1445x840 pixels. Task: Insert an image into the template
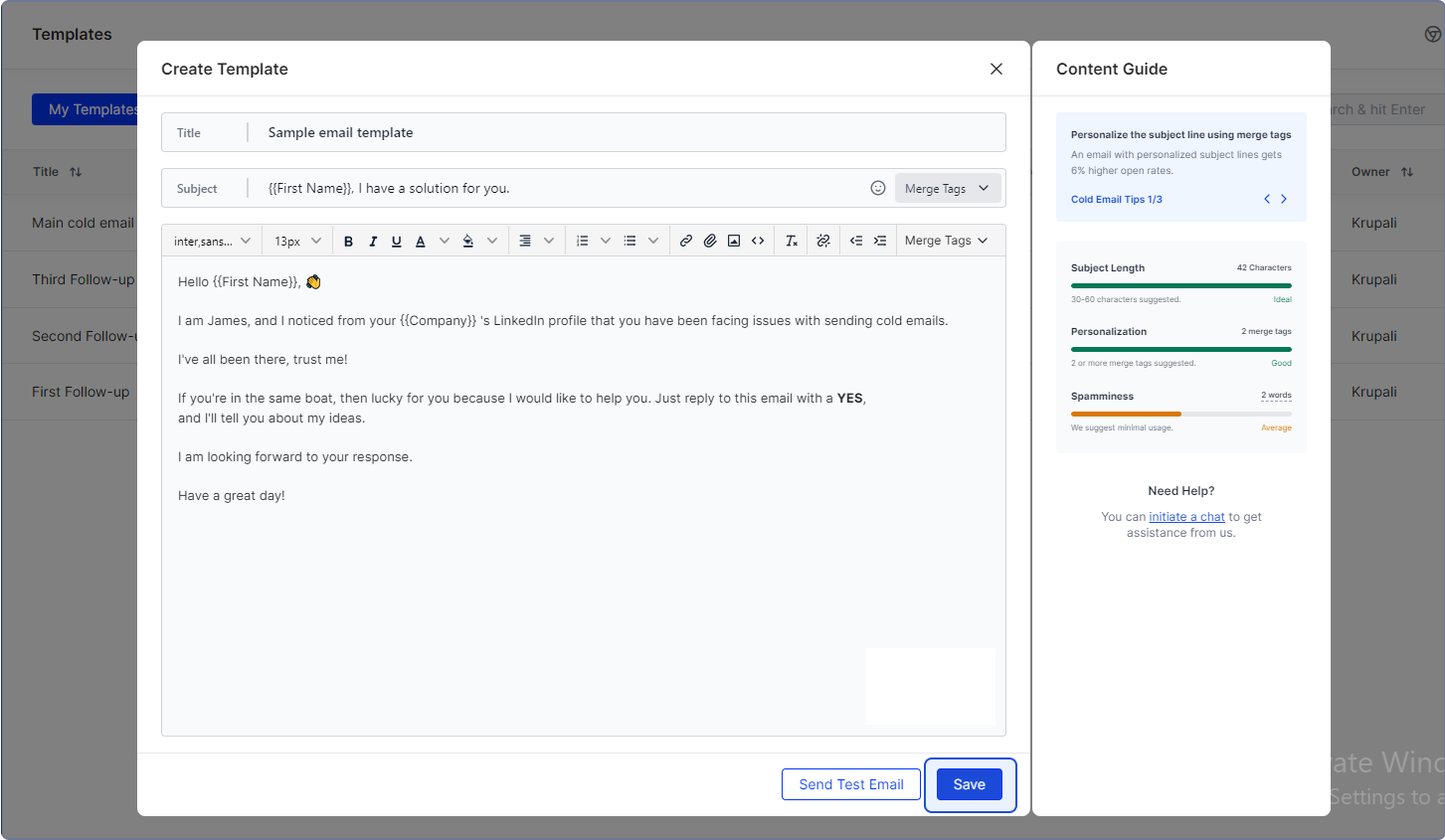click(734, 241)
